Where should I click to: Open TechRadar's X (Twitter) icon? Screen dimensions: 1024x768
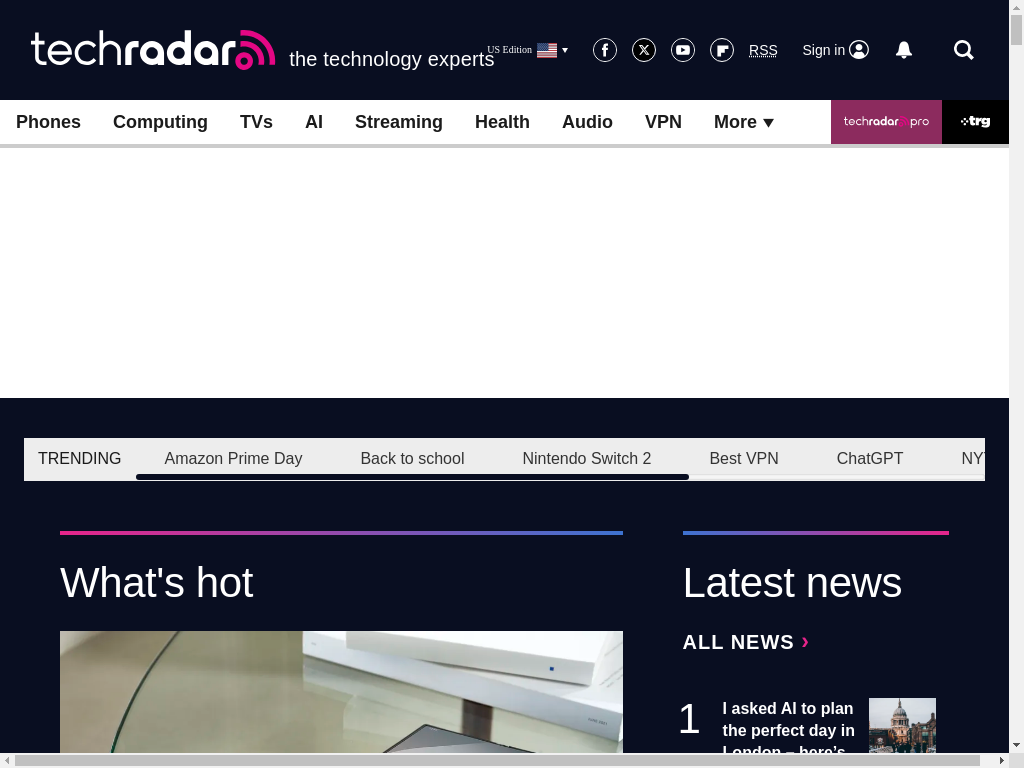point(644,50)
